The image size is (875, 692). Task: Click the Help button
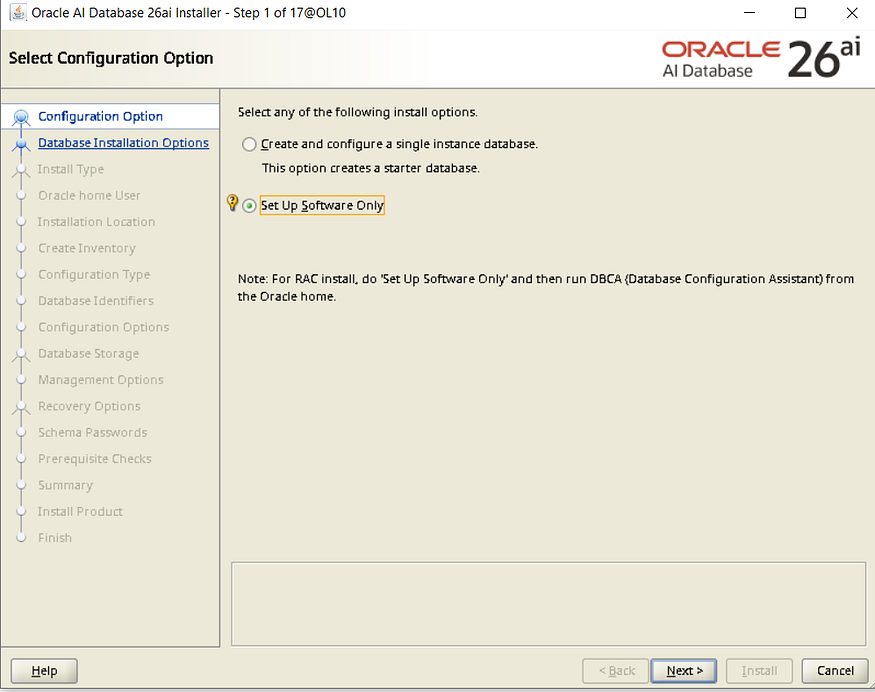click(44, 671)
